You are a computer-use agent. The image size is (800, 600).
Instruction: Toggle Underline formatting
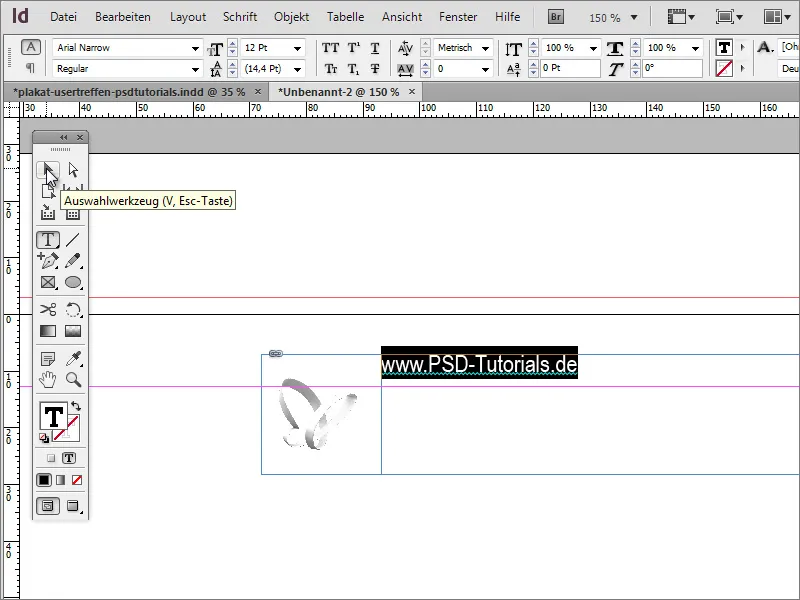pyautogui.click(x=375, y=48)
